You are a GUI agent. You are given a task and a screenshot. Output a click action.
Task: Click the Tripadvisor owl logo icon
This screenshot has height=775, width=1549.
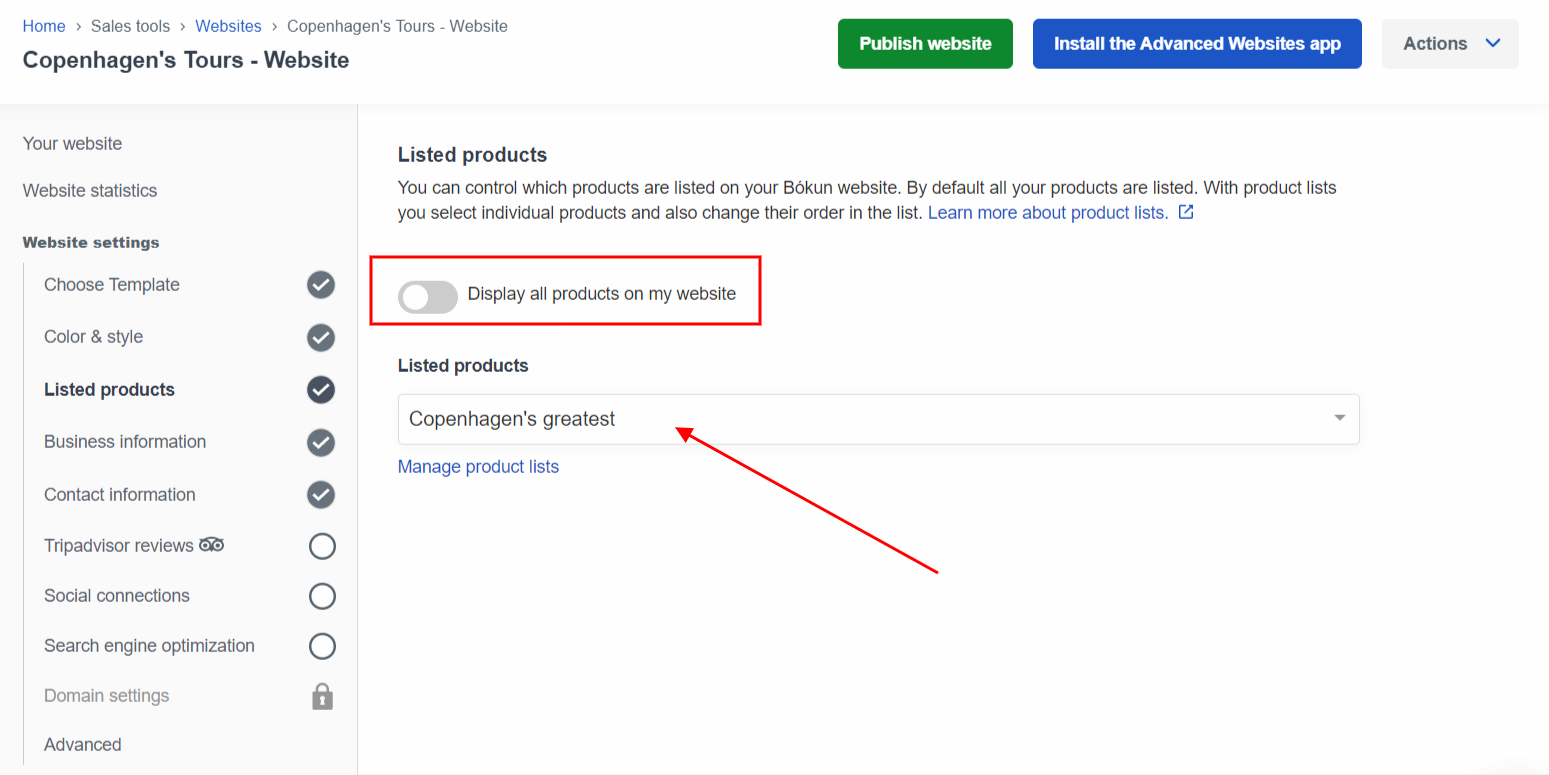point(211,545)
